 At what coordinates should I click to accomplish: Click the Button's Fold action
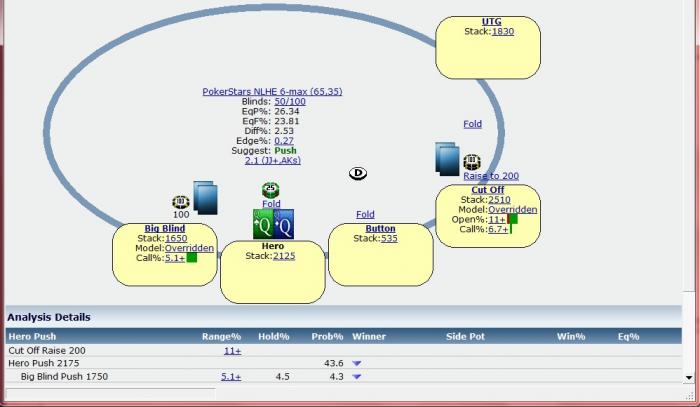365,215
